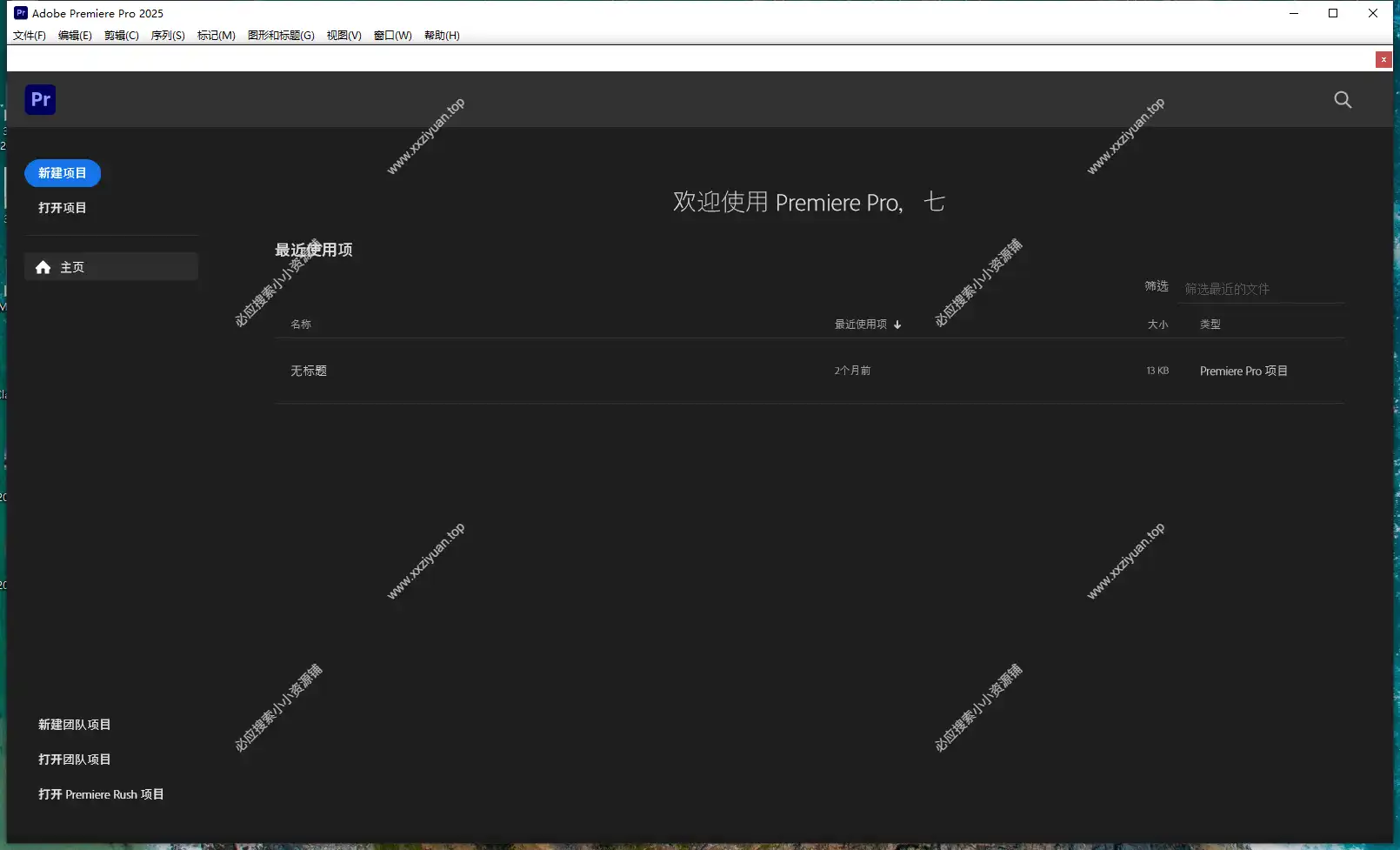The image size is (1400, 850).
Task: Open the 帮助(H) menu
Action: pos(442,36)
